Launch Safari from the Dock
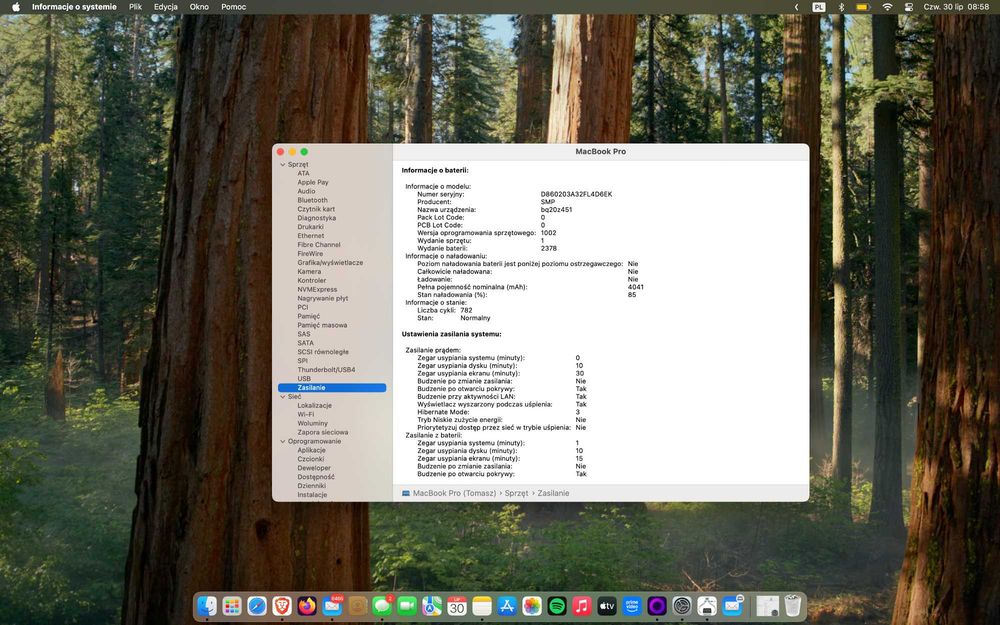 [257, 606]
